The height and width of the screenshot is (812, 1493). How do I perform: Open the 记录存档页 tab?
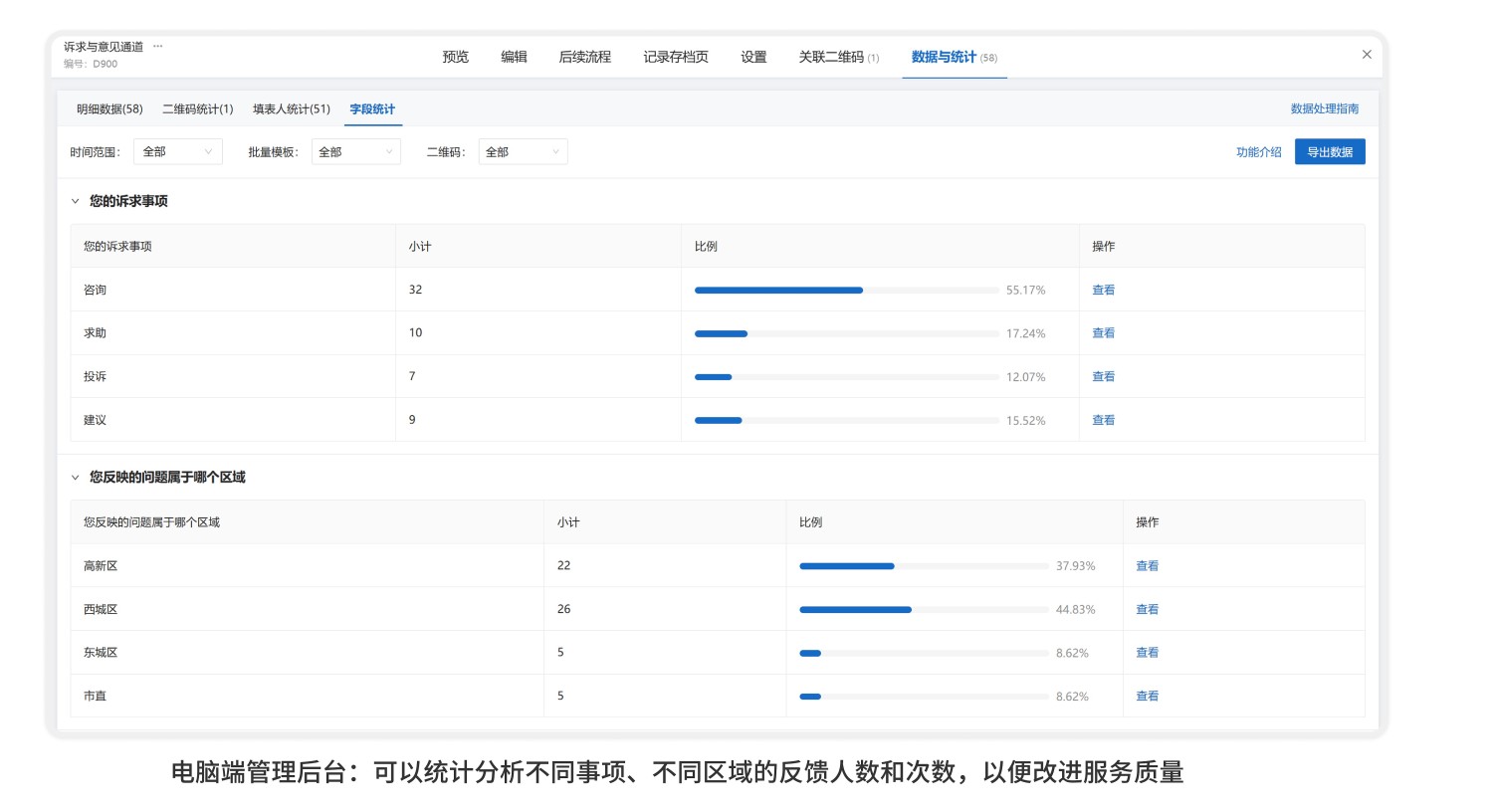coord(676,57)
